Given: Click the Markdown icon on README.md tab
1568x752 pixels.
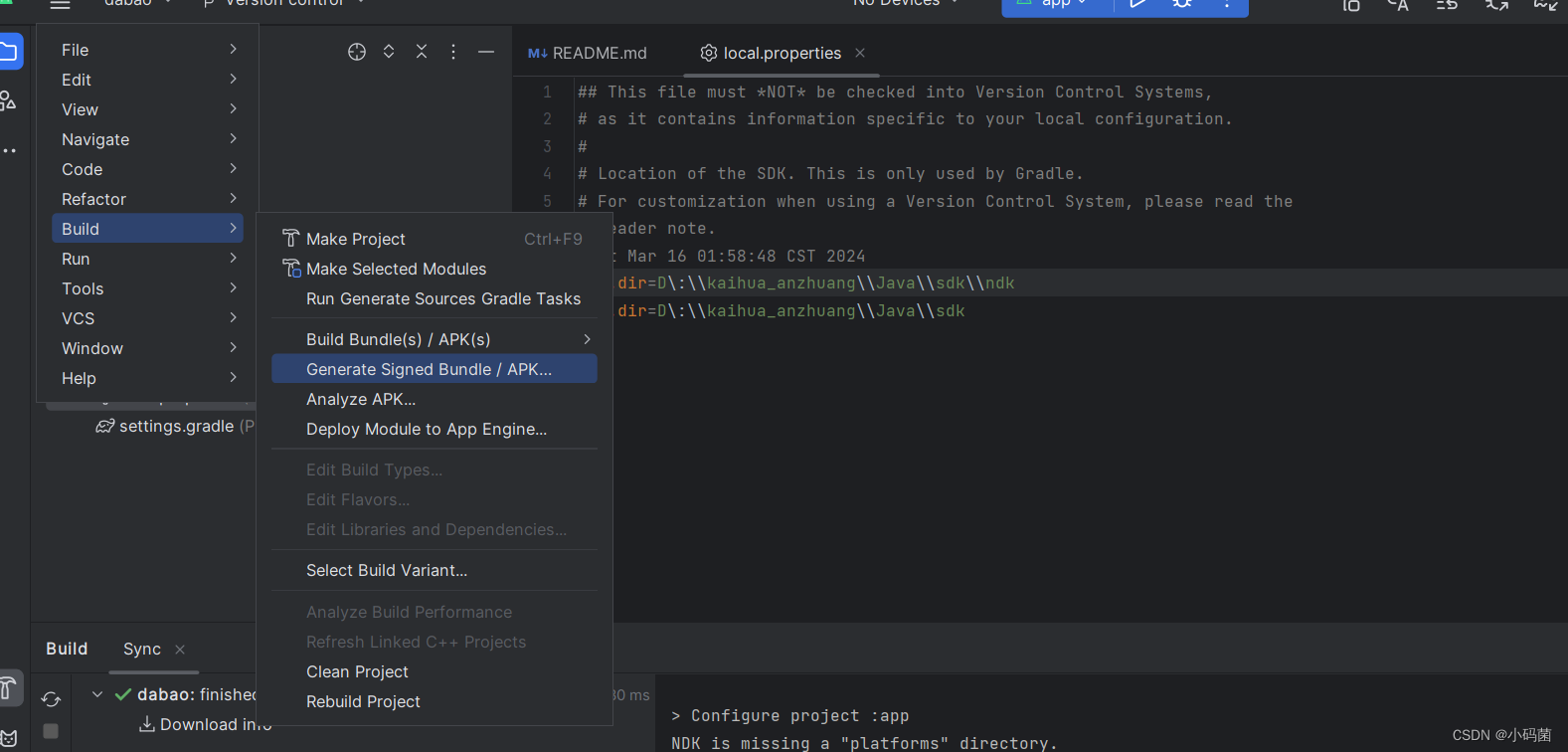Looking at the screenshot, I should click(x=537, y=53).
